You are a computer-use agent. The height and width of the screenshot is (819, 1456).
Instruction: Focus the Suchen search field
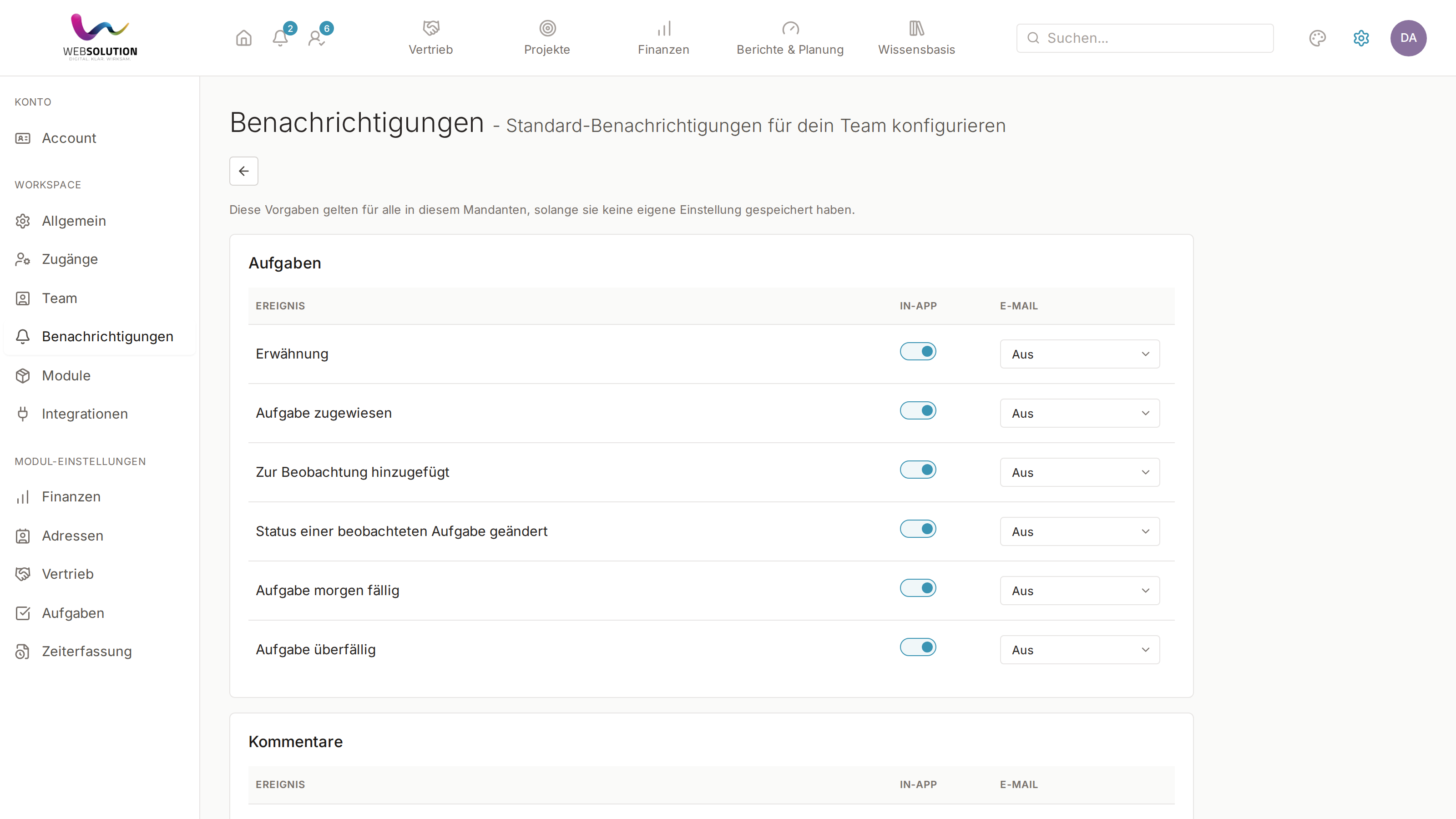(x=1145, y=38)
